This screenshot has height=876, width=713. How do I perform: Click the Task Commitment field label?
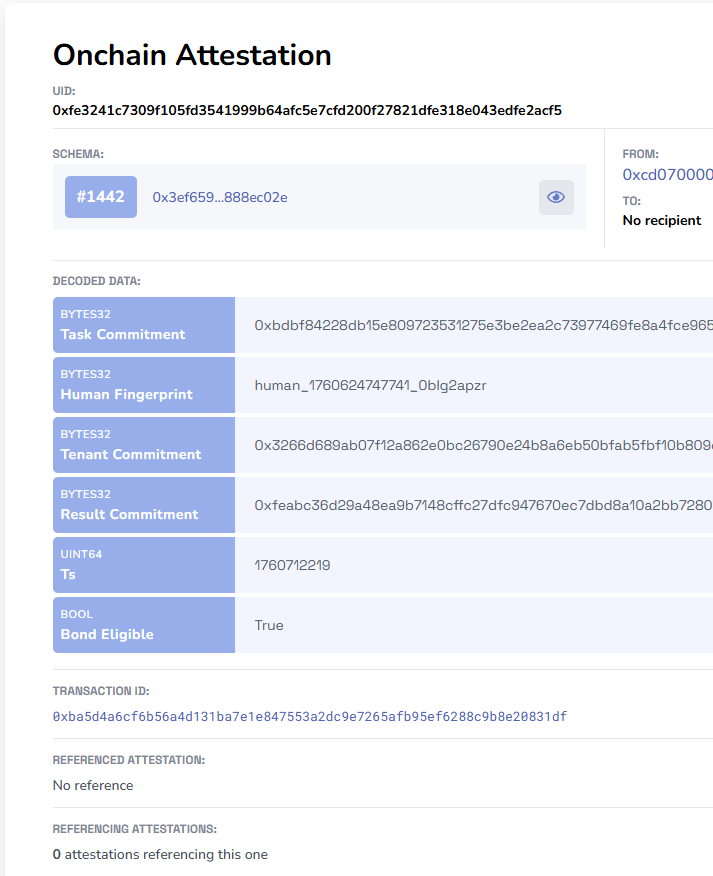point(123,334)
